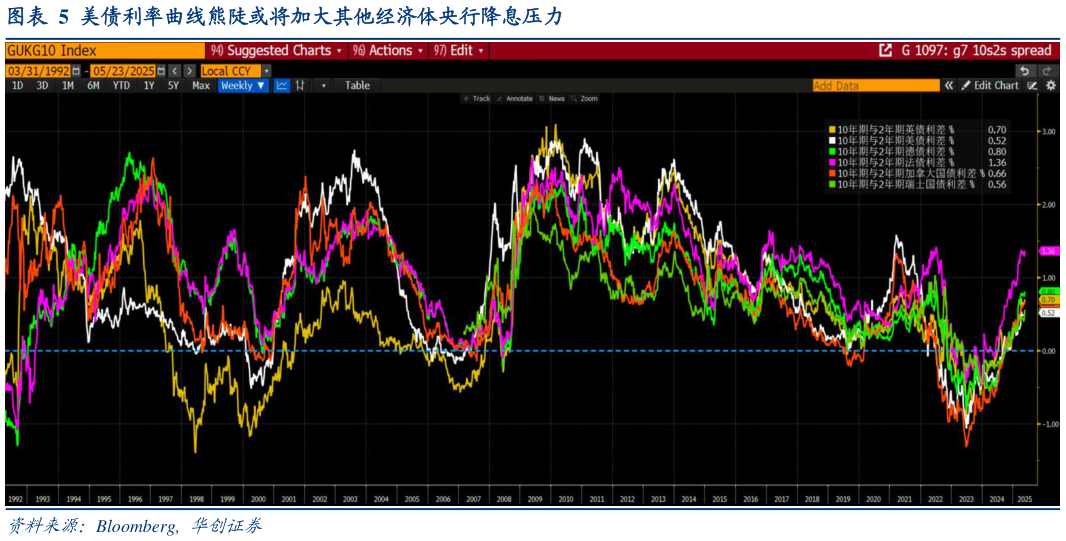
Task: Toggle the Track crosshair option
Action: pos(476,99)
